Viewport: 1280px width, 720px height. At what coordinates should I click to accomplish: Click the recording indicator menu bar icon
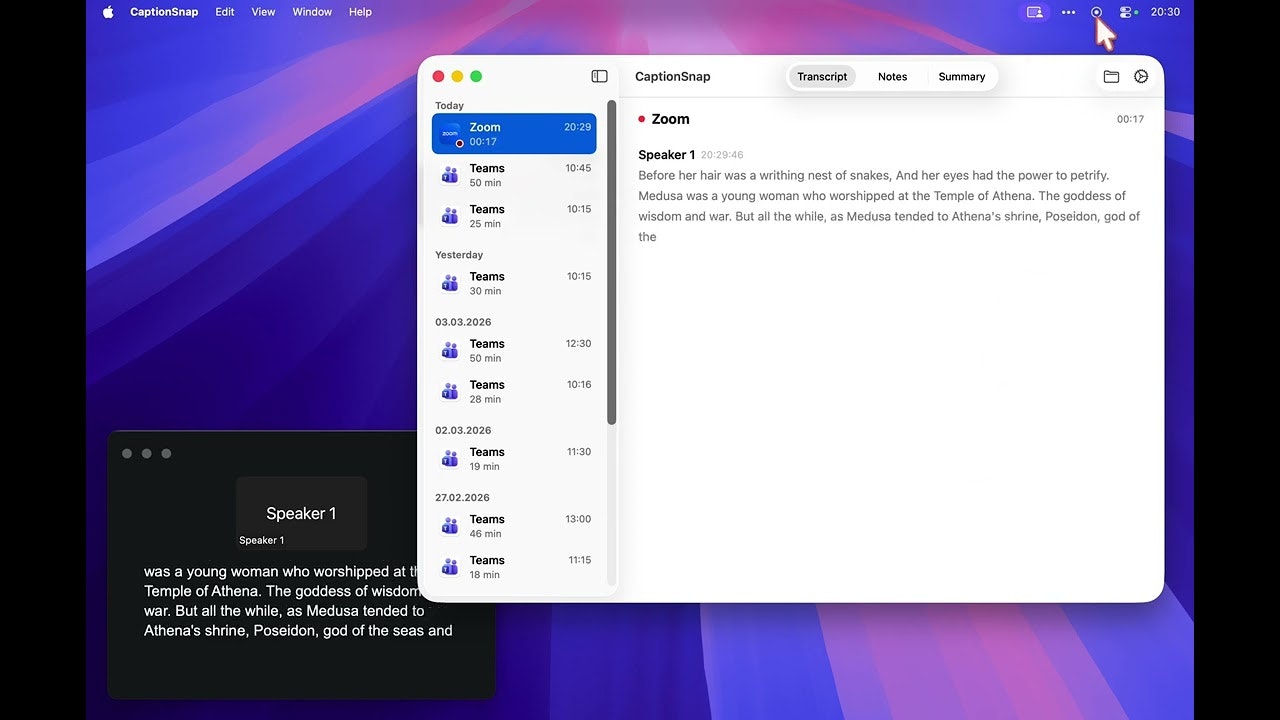[x=1096, y=12]
